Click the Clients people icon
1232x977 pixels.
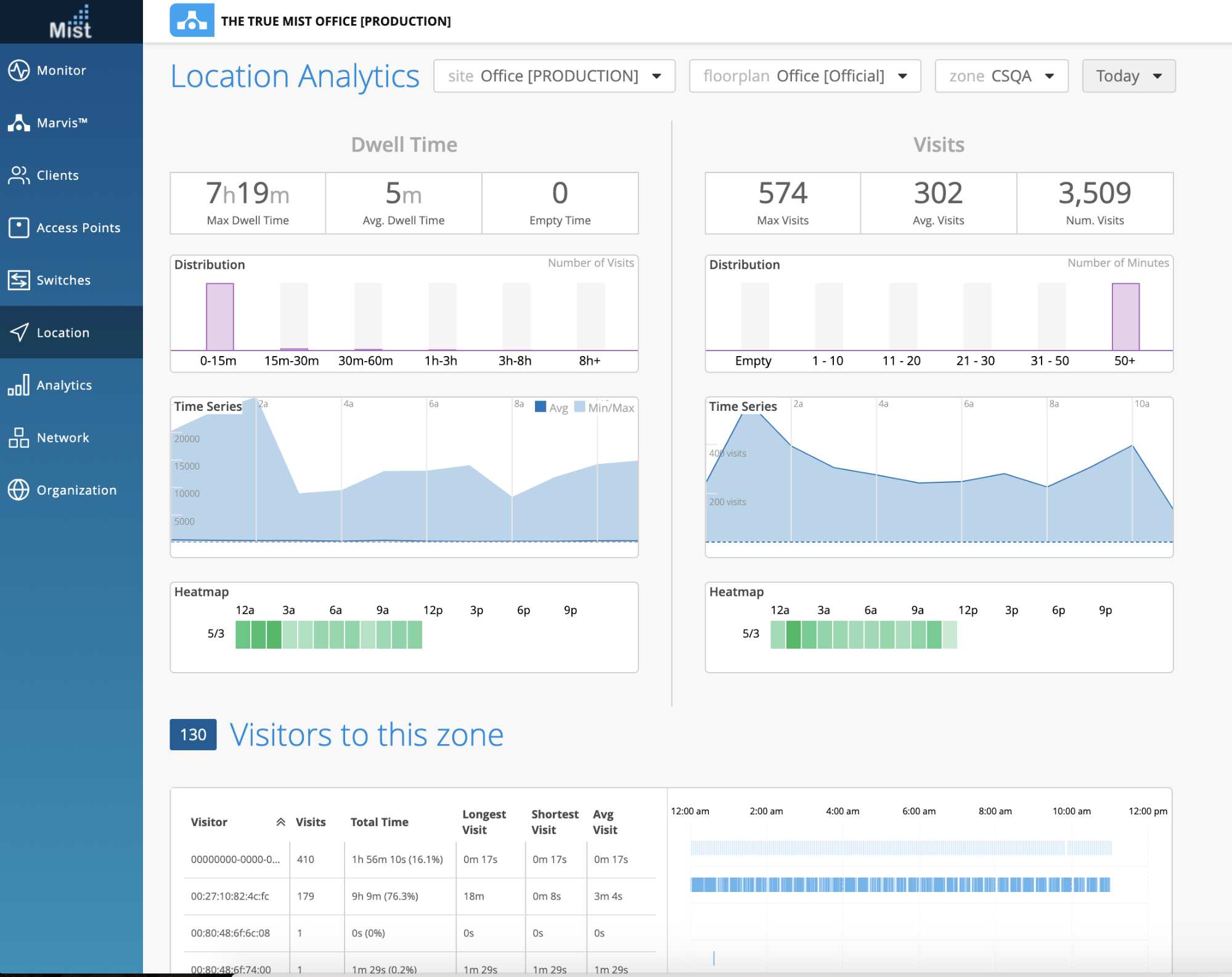(x=18, y=175)
